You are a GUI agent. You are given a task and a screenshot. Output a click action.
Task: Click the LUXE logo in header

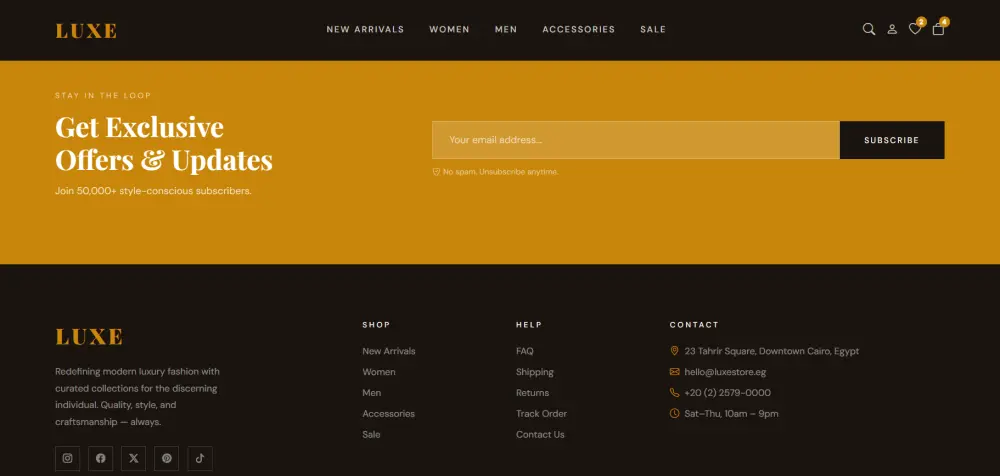click(86, 31)
